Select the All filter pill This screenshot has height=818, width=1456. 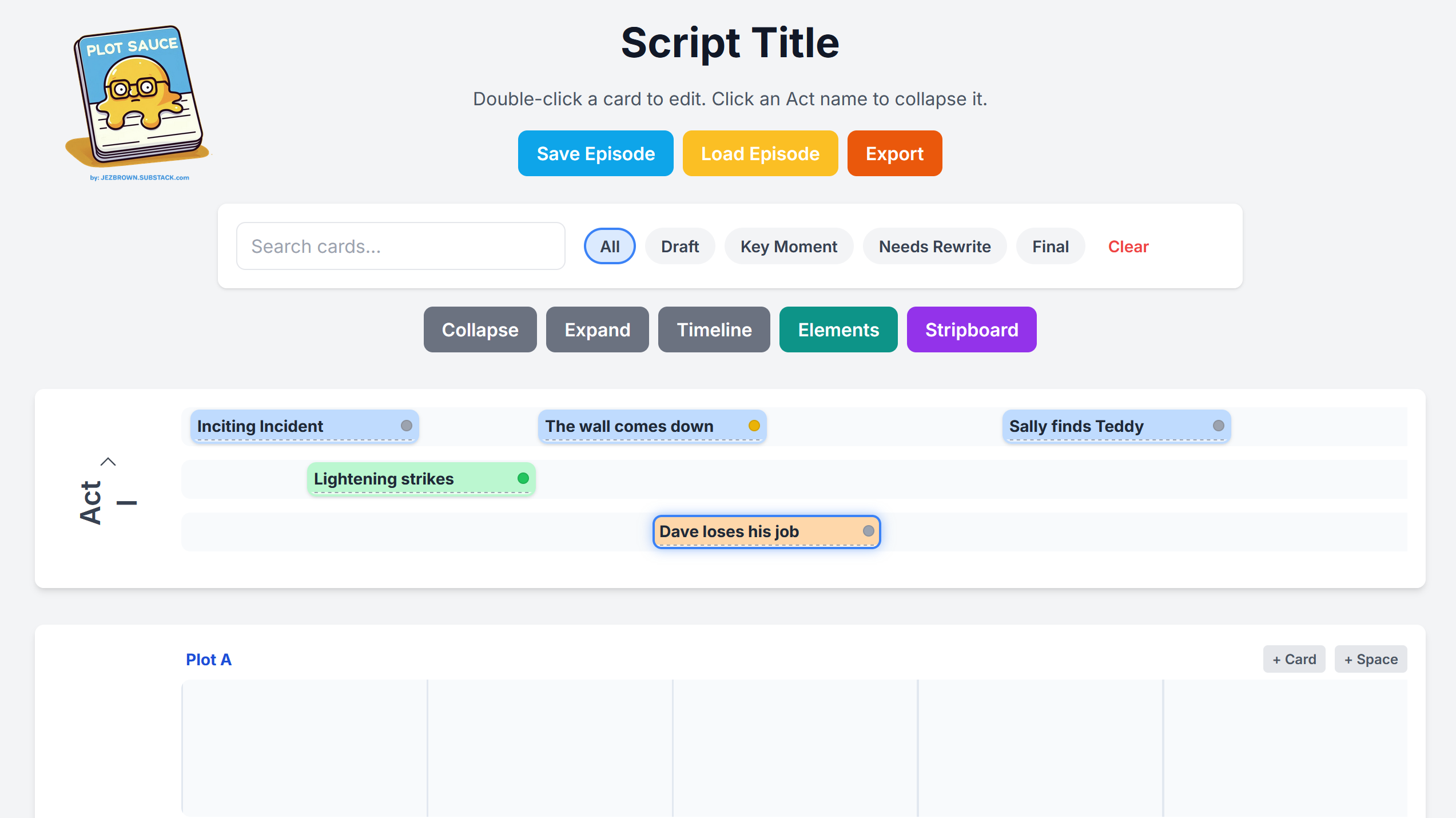[610, 247]
